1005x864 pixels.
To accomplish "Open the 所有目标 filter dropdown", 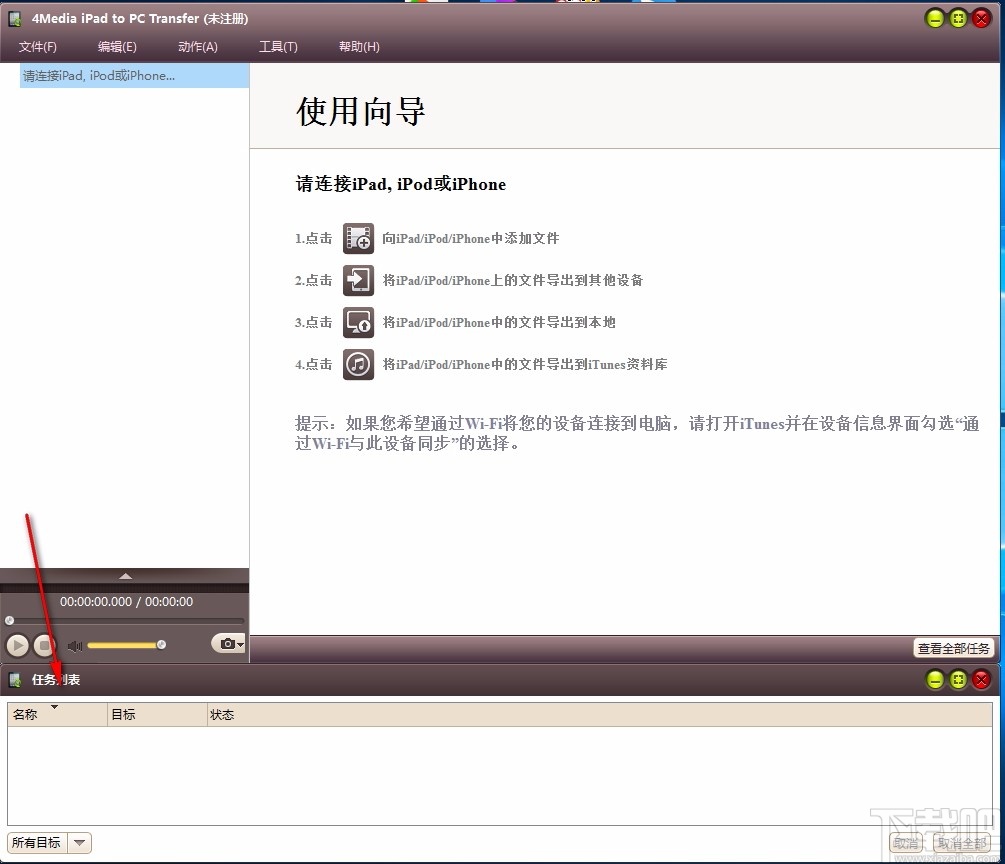I will [x=79, y=842].
